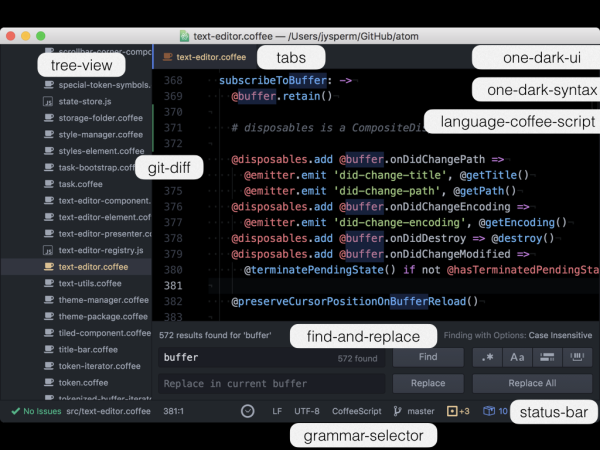The width and height of the screenshot is (600, 450).
Task: Click the circular clock icon in status bar
Action: [248, 411]
